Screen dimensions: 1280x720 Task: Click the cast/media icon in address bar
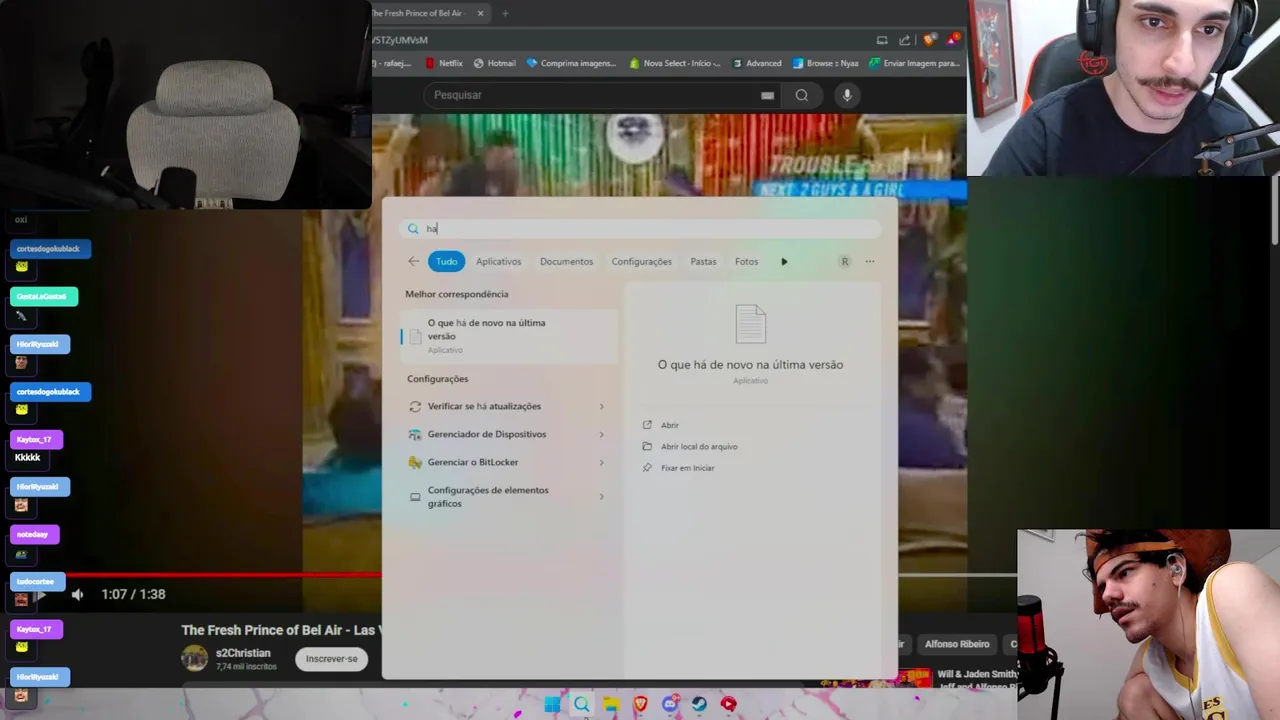882,40
